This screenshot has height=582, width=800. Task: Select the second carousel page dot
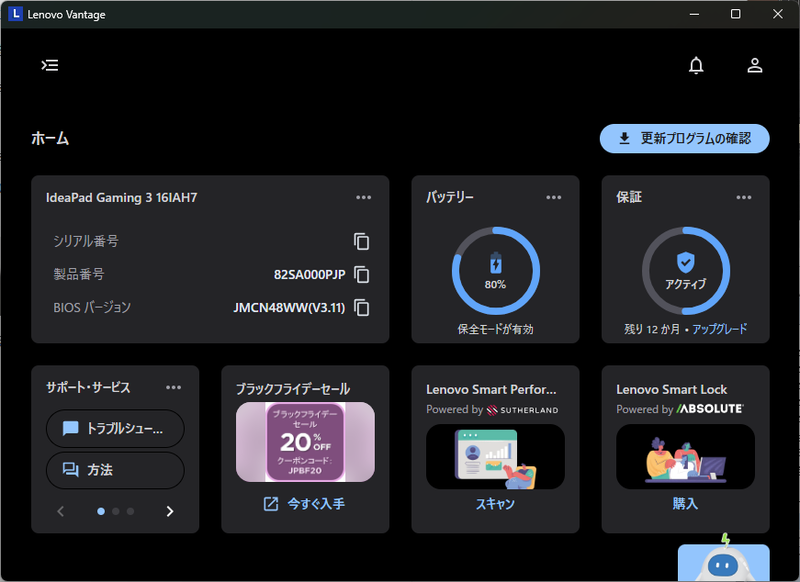[x=116, y=511]
